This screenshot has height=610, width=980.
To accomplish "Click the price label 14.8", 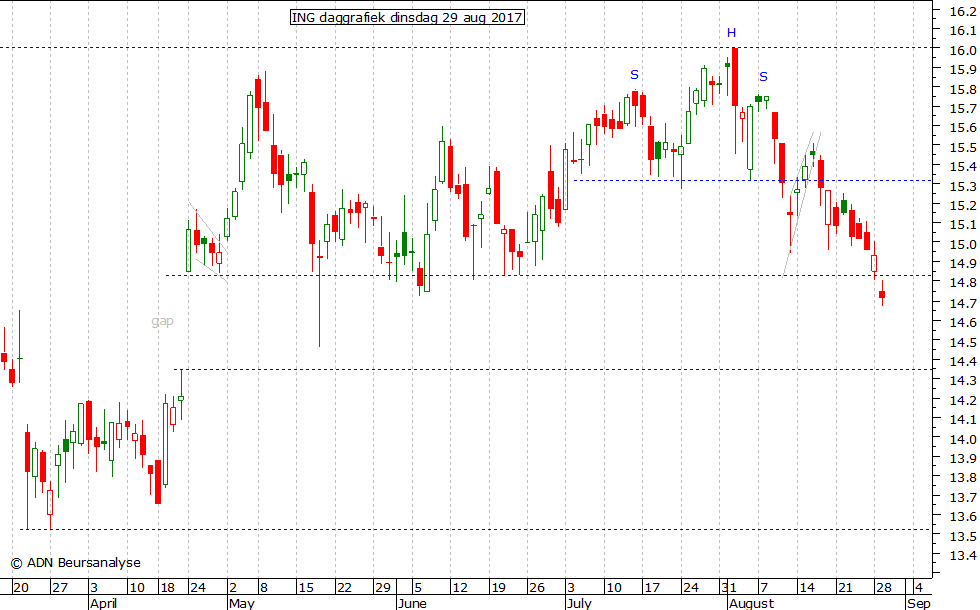I will (963, 283).
